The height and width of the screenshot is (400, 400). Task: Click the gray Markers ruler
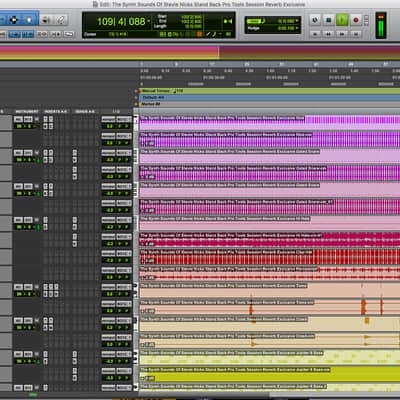[x=269, y=104]
